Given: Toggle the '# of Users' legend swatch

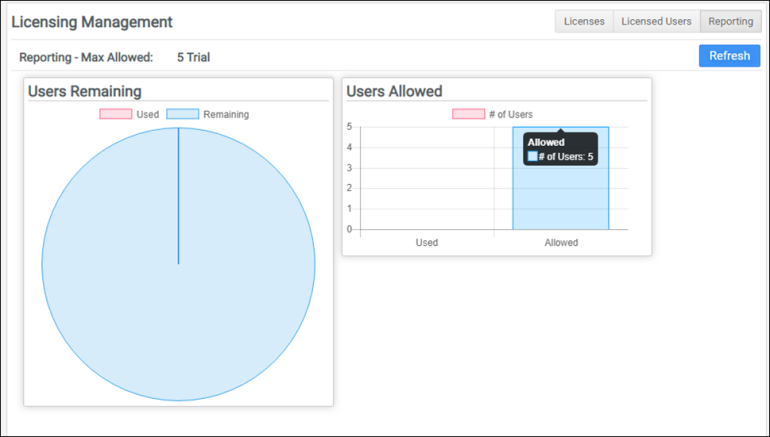Looking at the screenshot, I should click(x=468, y=114).
